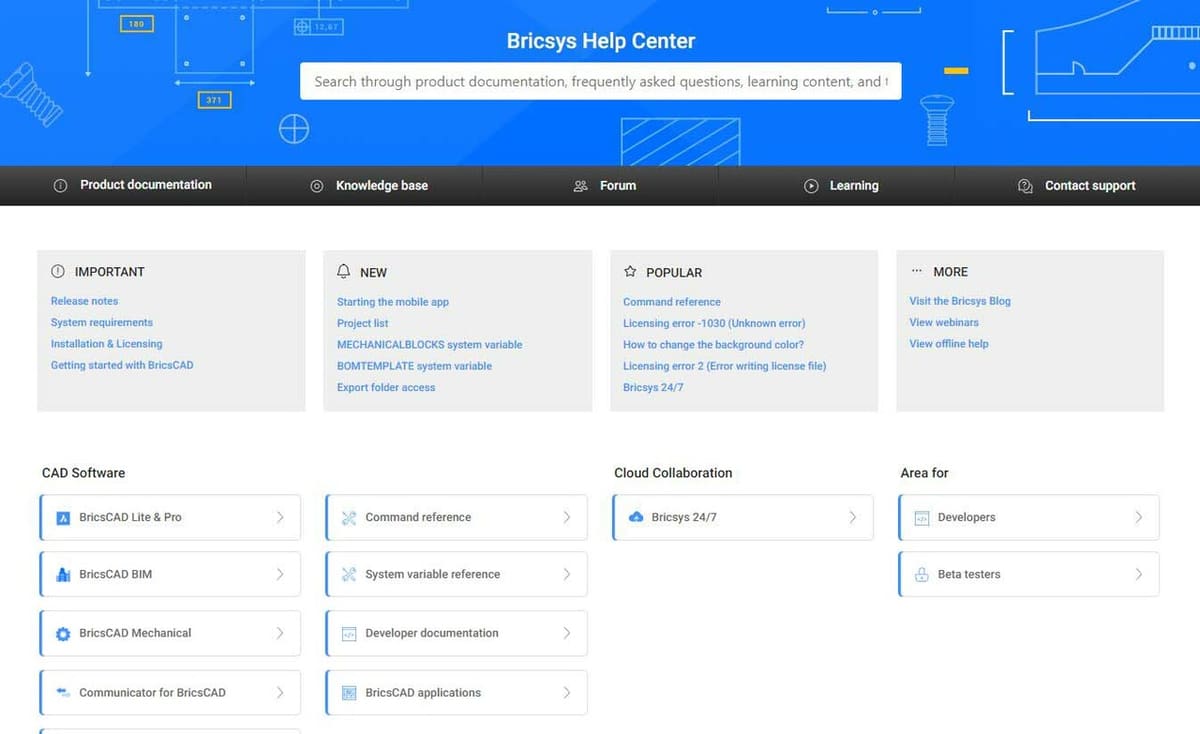Viewport: 1200px width, 734px height.
Task: Click the Bricsys Help Center title
Action: (x=600, y=41)
